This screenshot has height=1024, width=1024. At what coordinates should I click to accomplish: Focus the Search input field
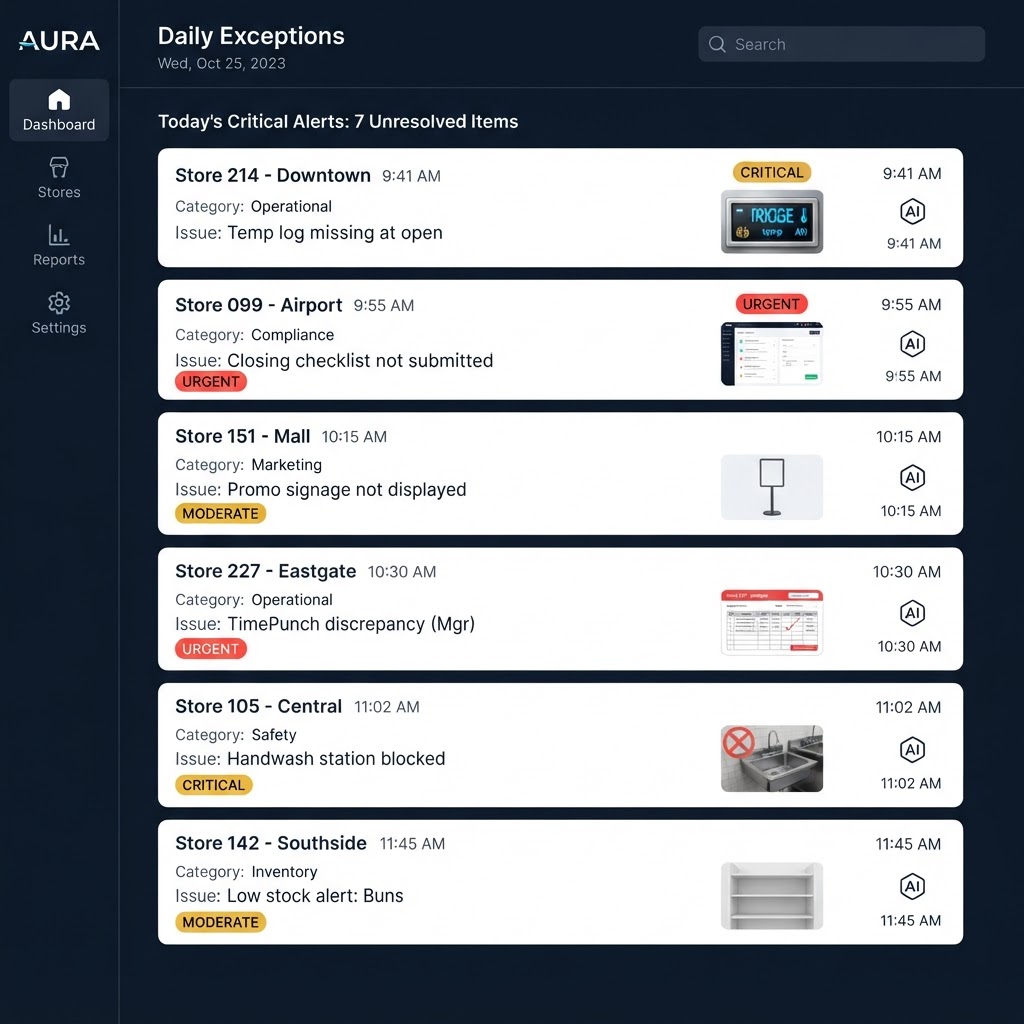(841, 44)
